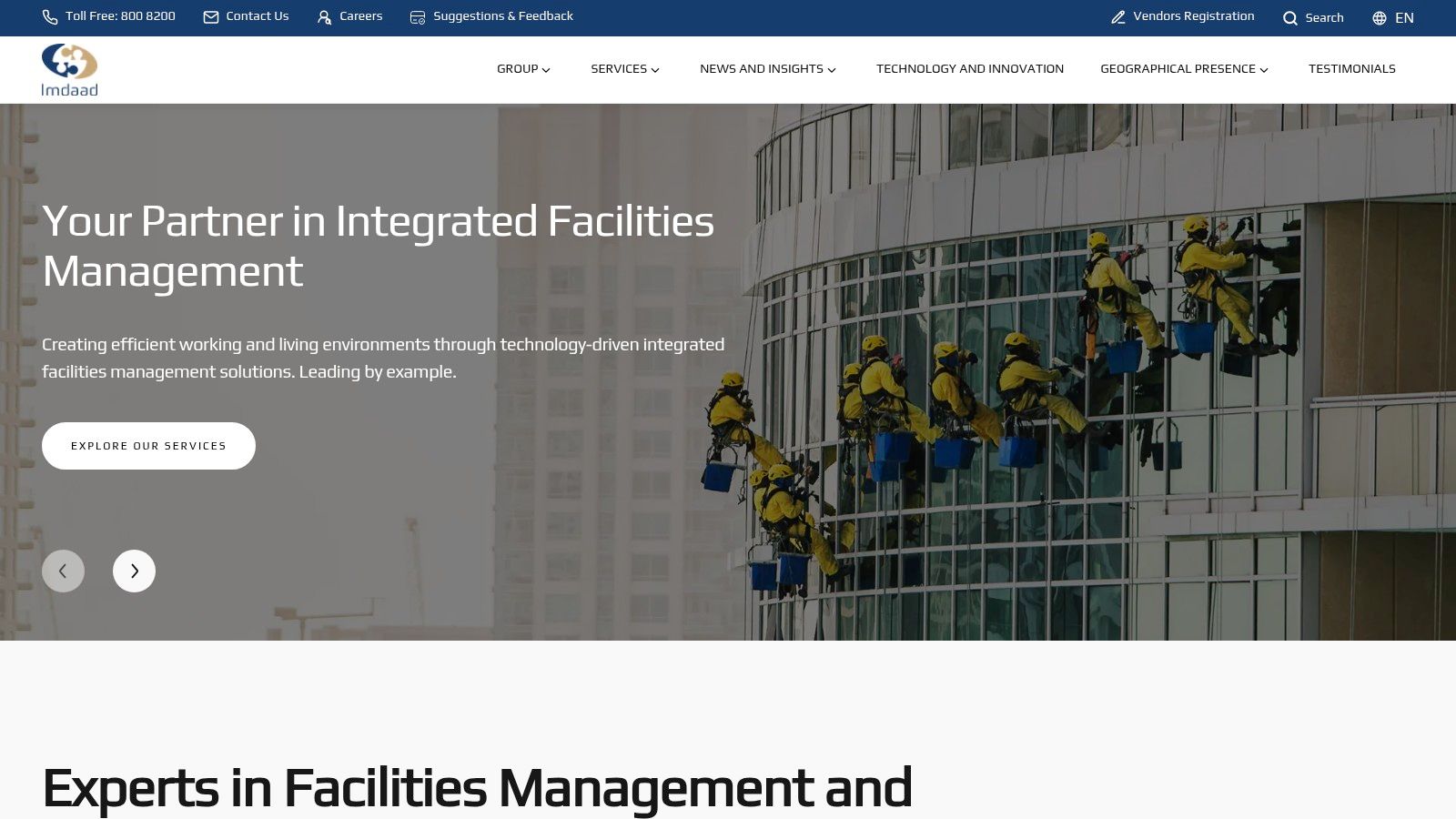Expand the Group menu chevron
This screenshot has width=1456, height=819.
pyautogui.click(x=546, y=70)
